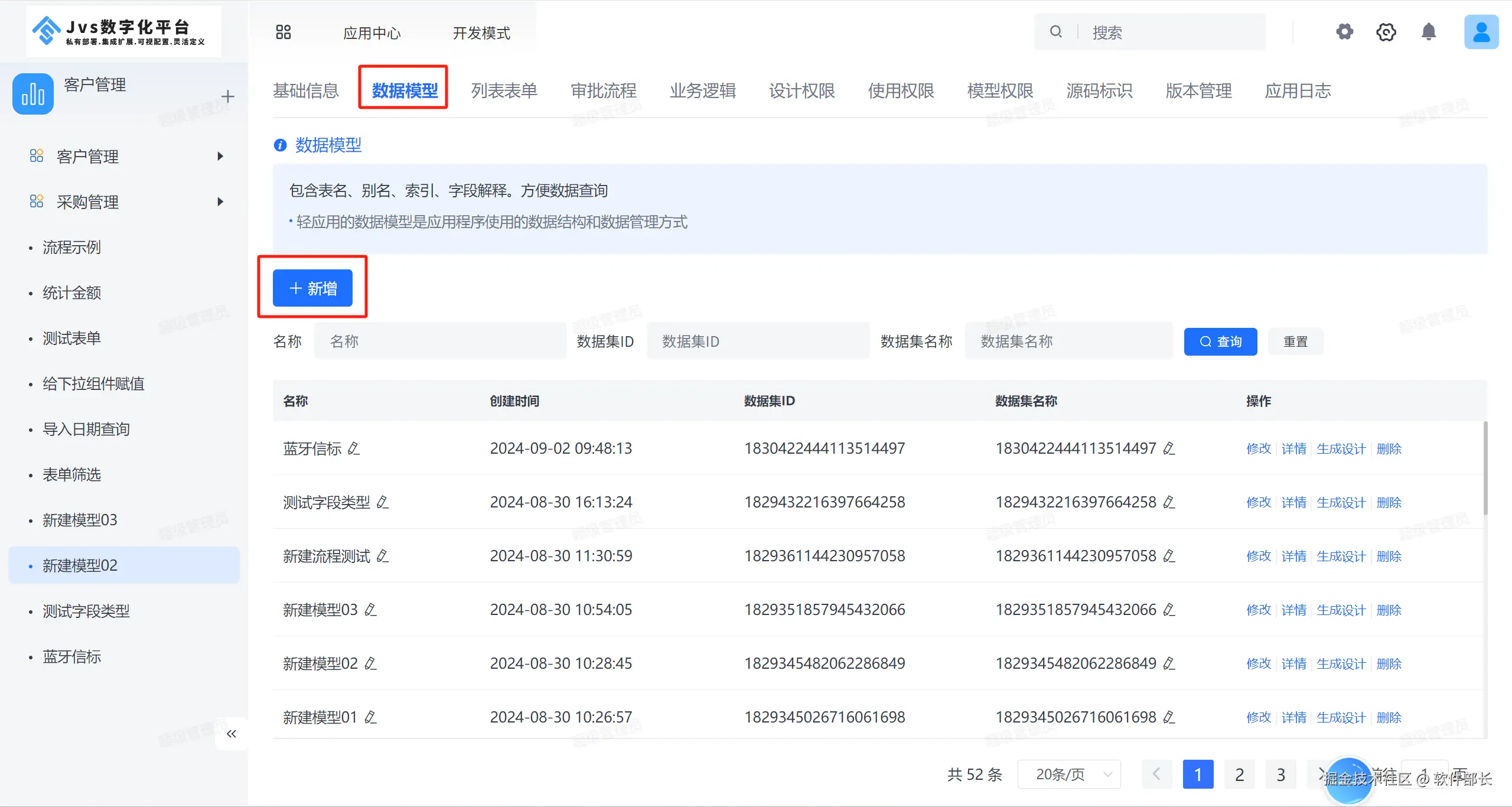Expand the 客户管理 sidebar menu arrow
The height and width of the screenshot is (807, 1512).
[x=220, y=157]
